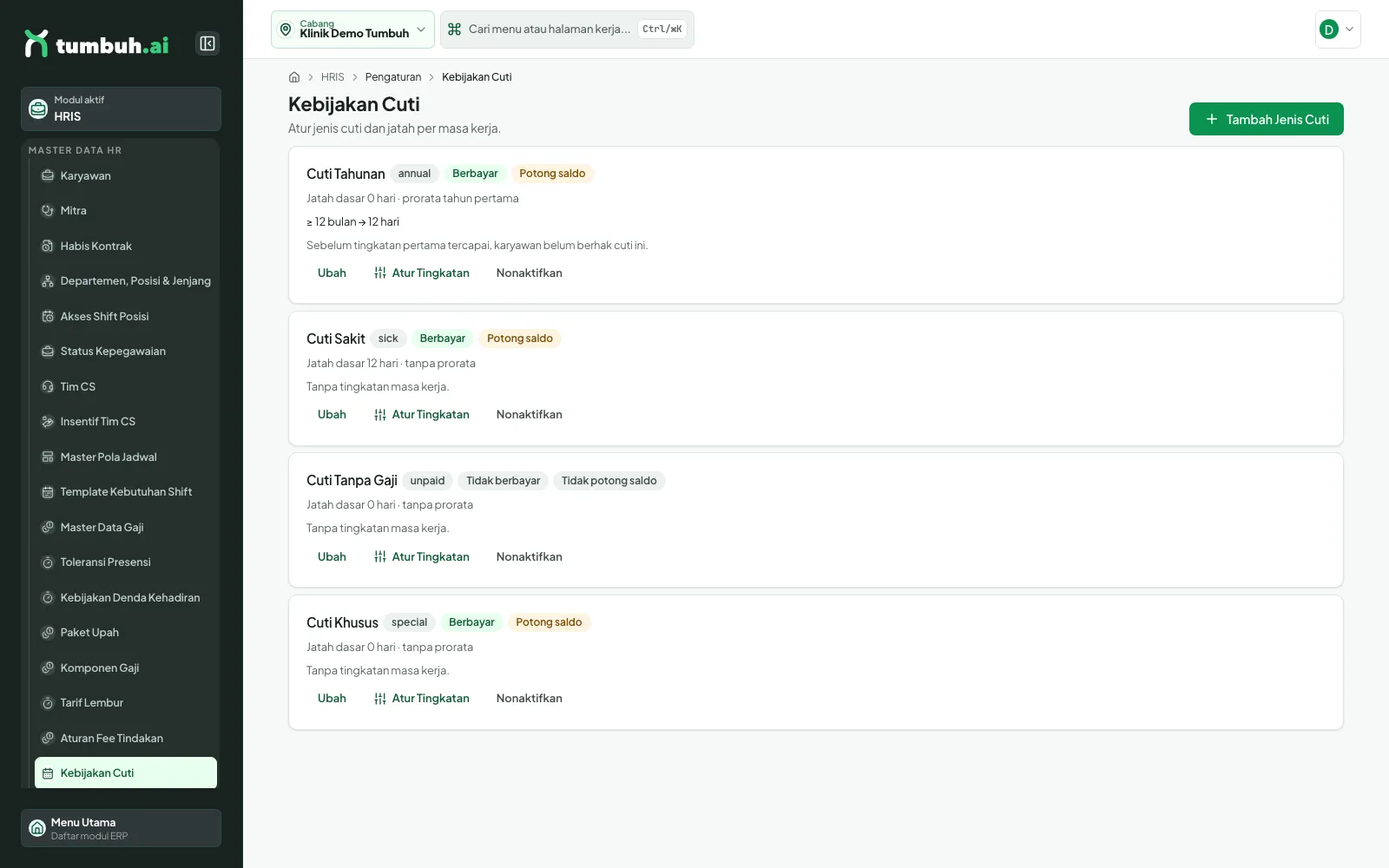The image size is (1389, 868).
Task: Click Nonaktifkan for Cuti Tahunan
Action: (x=530, y=273)
